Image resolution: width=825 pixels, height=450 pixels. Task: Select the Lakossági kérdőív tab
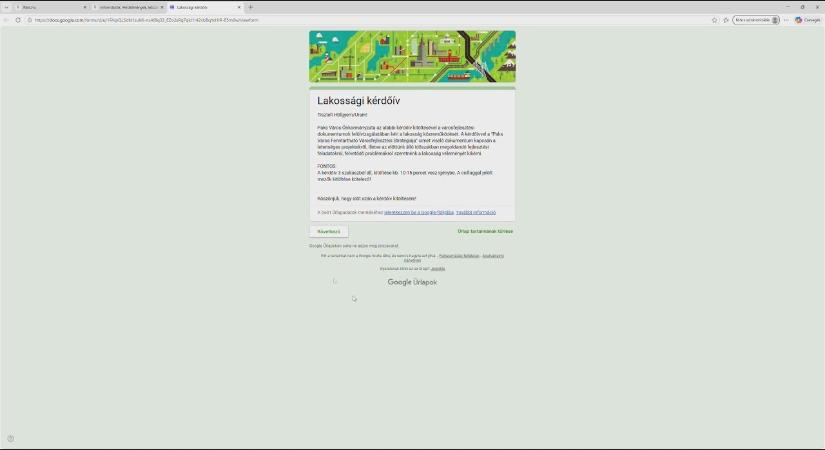205,7
